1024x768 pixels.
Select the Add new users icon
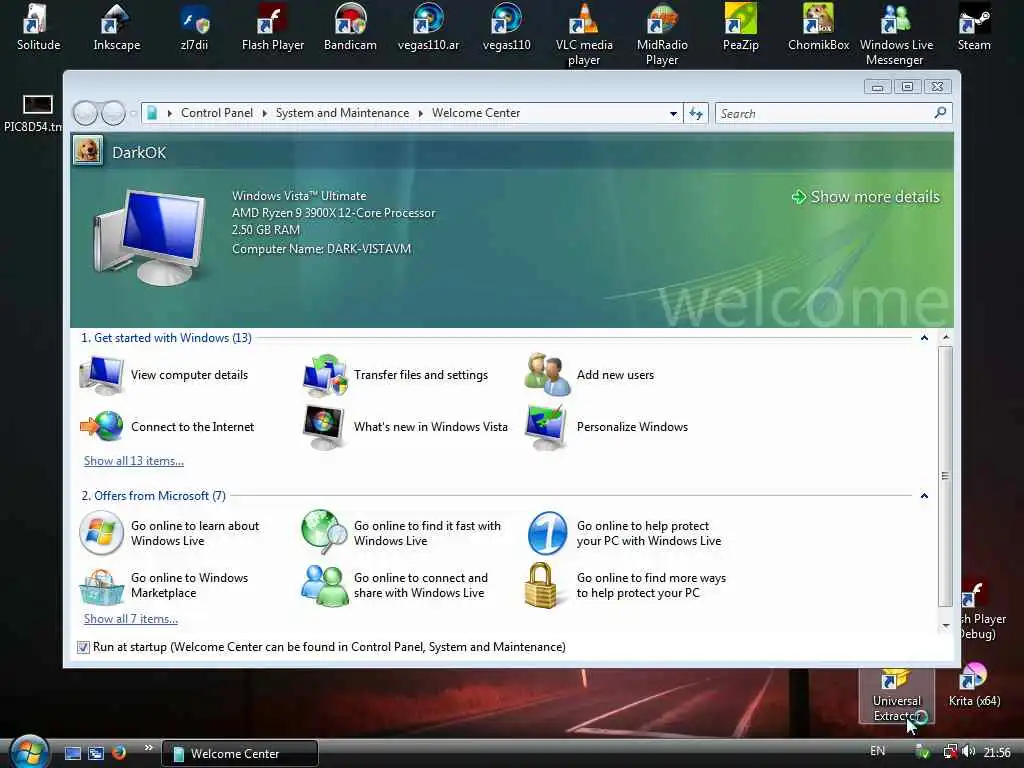[x=547, y=375]
